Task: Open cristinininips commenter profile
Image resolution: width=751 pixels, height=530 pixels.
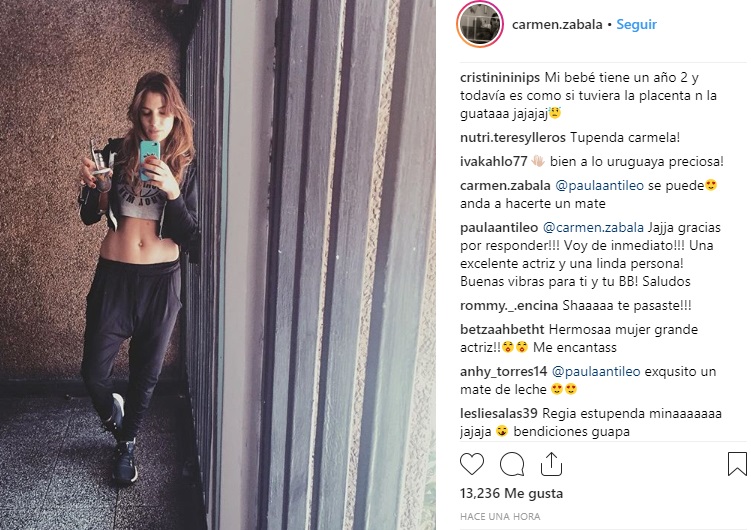Action: click(x=500, y=78)
